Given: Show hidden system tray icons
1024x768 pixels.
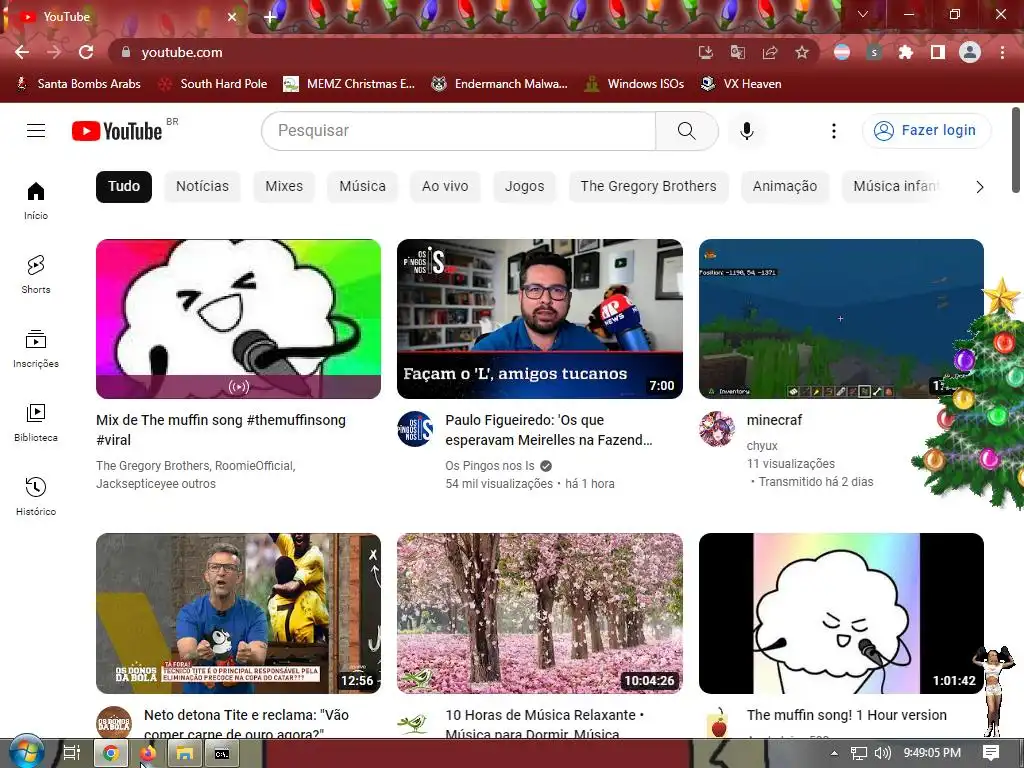Looking at the screenshot, I should (834, 753).
